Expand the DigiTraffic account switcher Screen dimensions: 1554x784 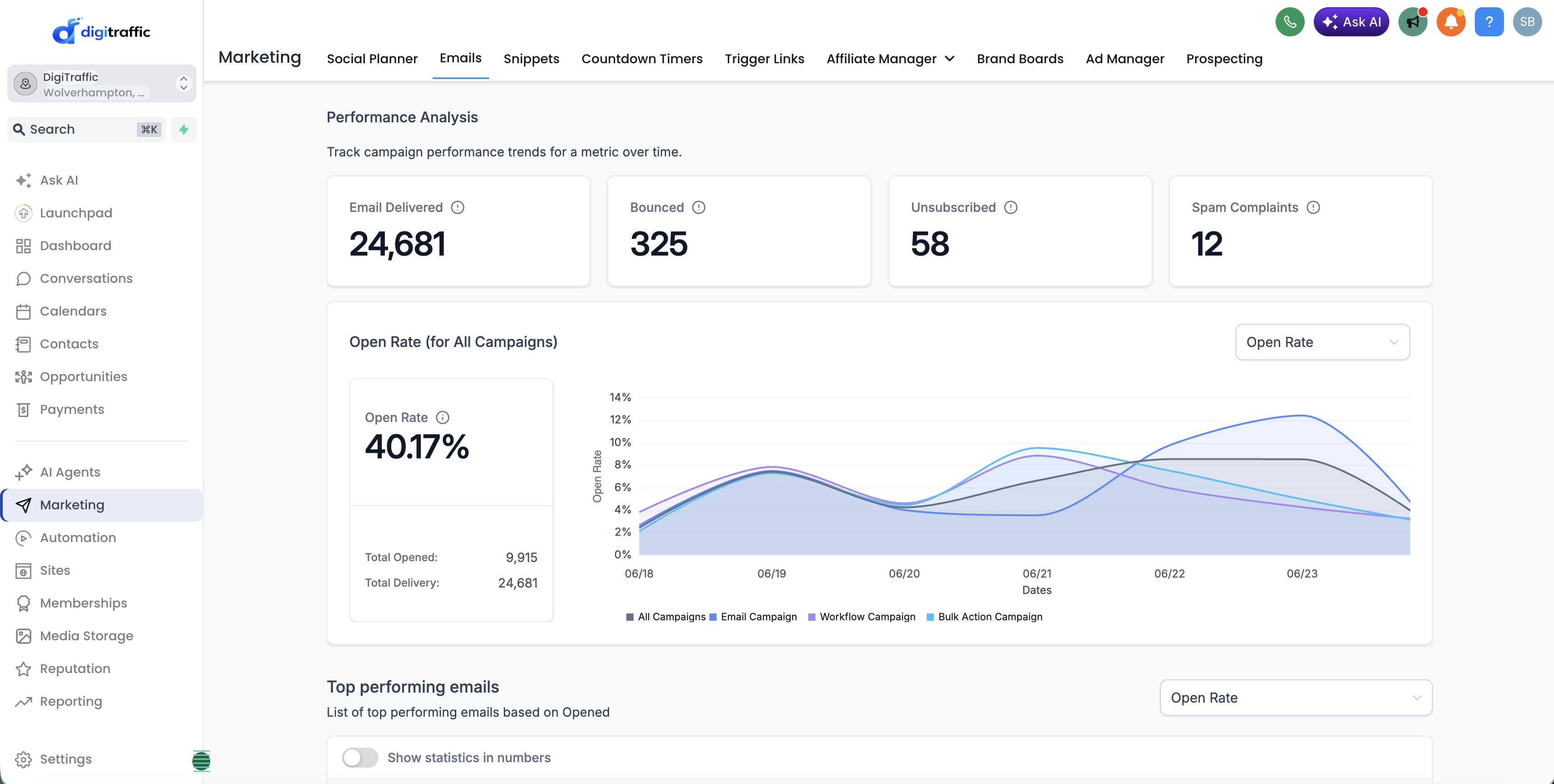click(x=101, y=84)
